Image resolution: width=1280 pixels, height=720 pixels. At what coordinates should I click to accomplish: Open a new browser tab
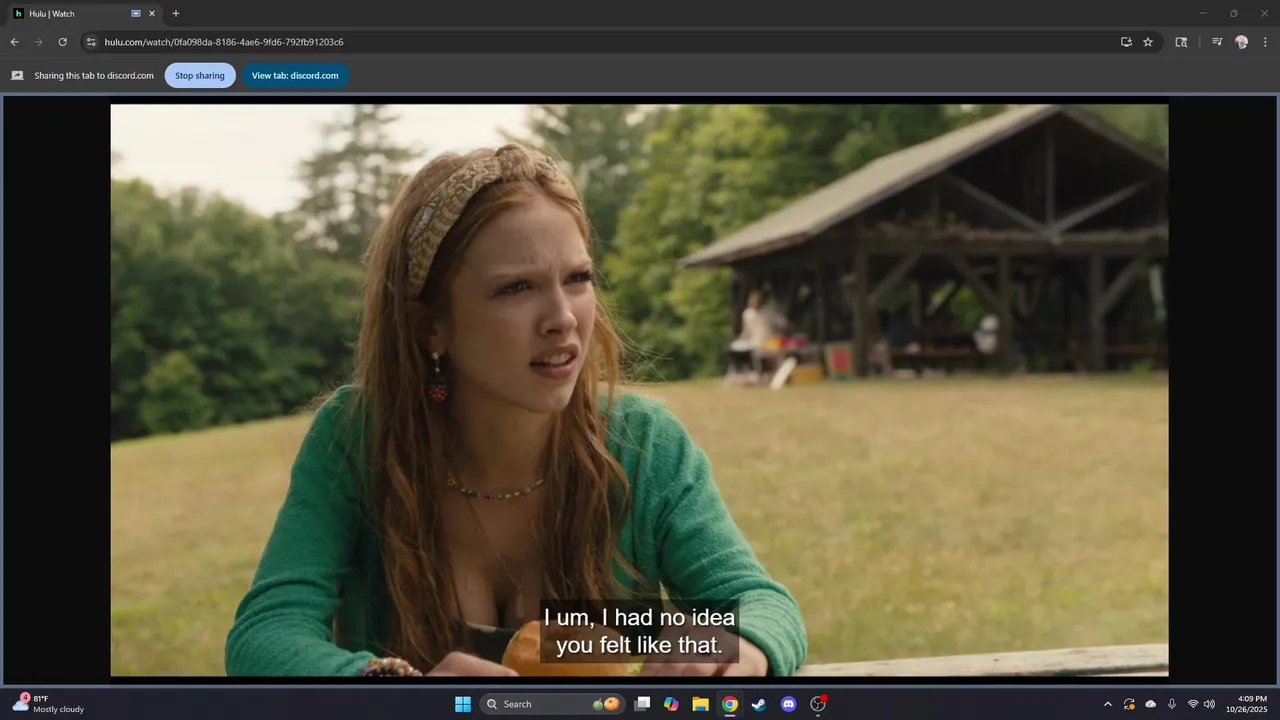tap(176, 14)
